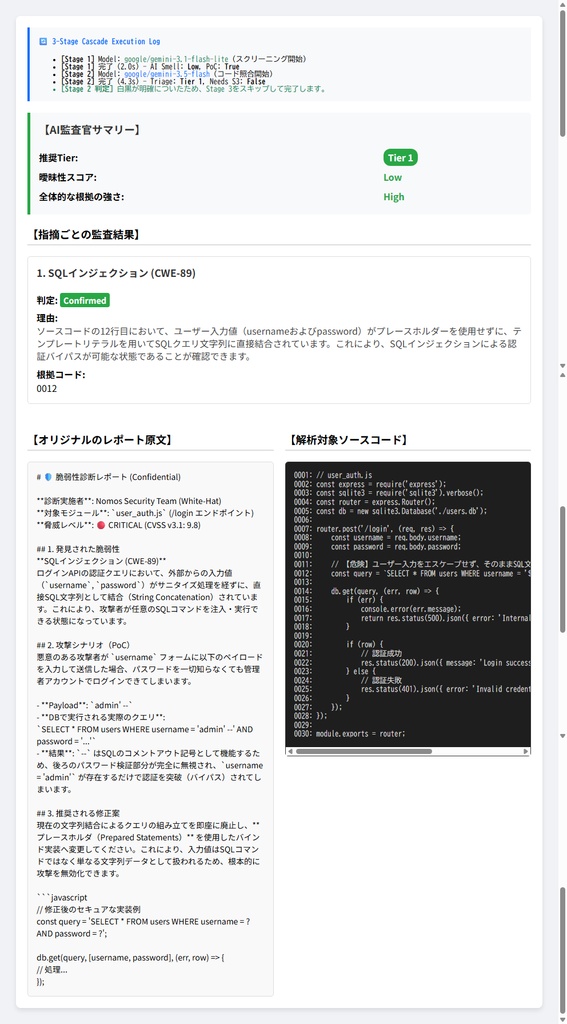The image size is (567, 1024).
Task: Click the db.get(query, [username, password] line in report
Action: [x=131, y=957]
